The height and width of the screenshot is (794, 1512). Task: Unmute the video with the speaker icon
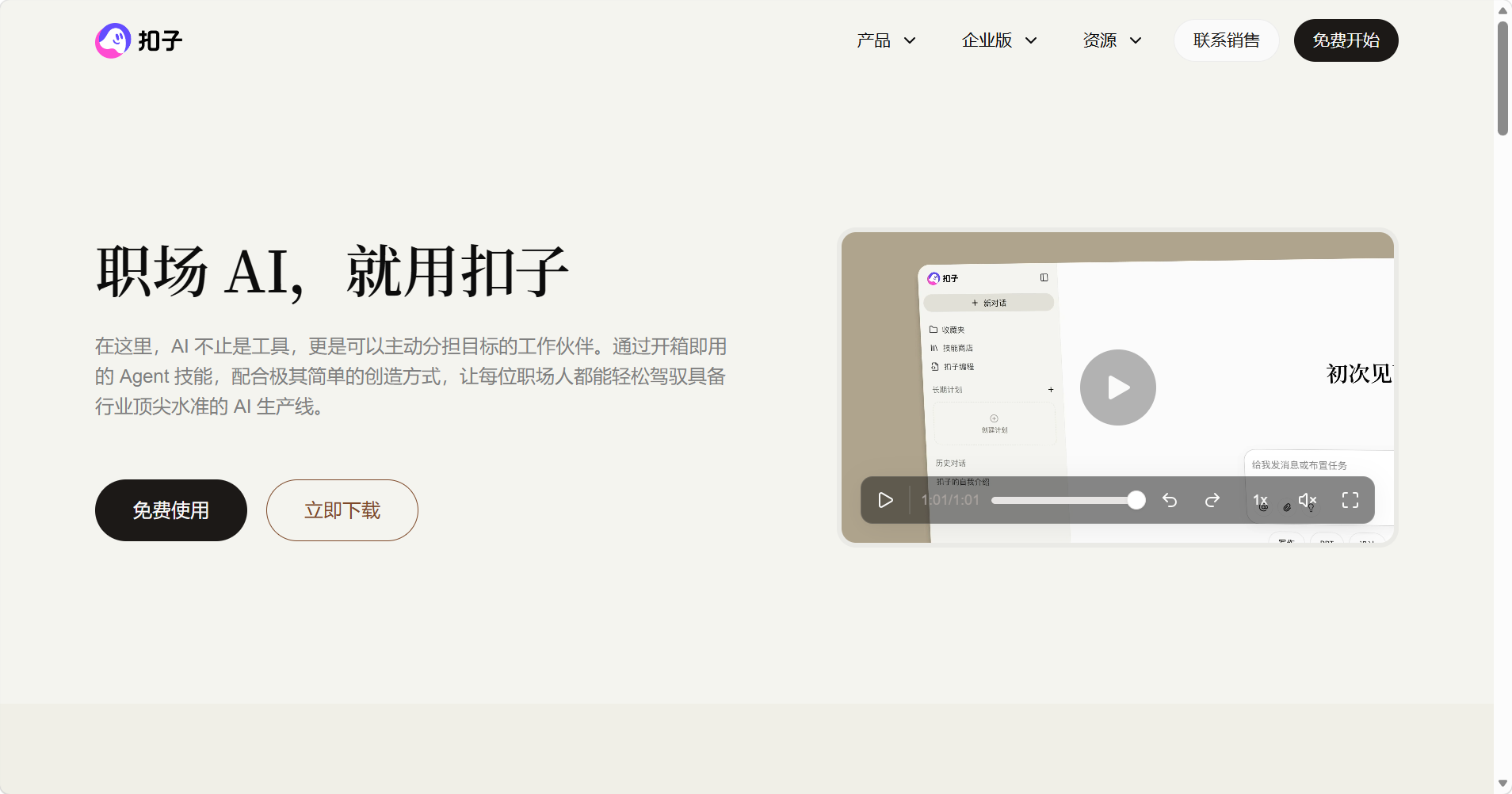click(x=1308, y=500)
